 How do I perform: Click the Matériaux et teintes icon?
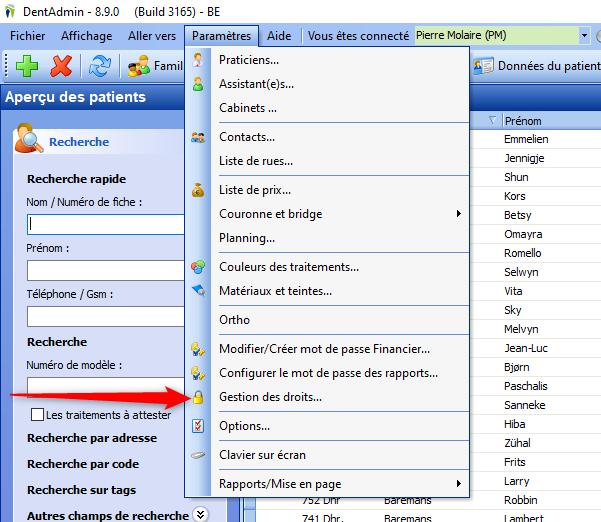199,291
